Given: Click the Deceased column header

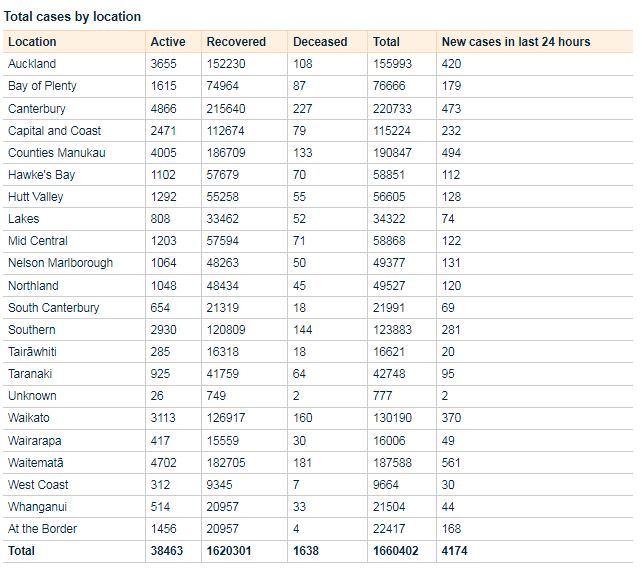Looking at the screenshot, I should click(320, 42).
